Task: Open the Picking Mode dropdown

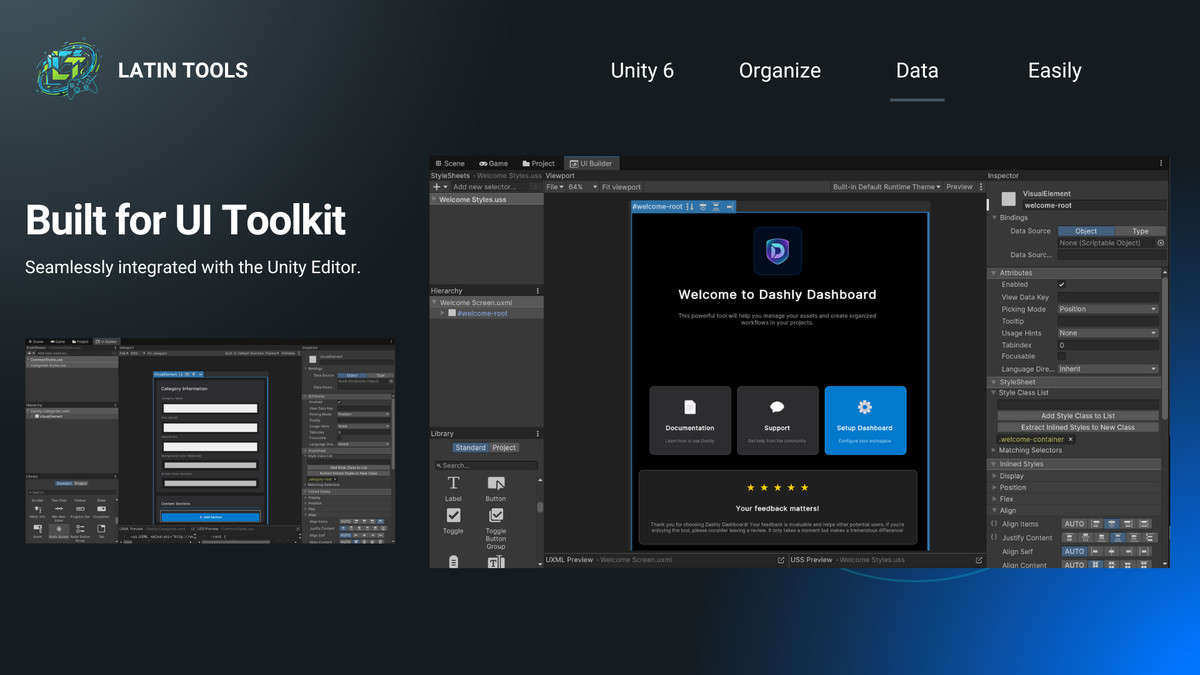Action: coord(1110,308)
